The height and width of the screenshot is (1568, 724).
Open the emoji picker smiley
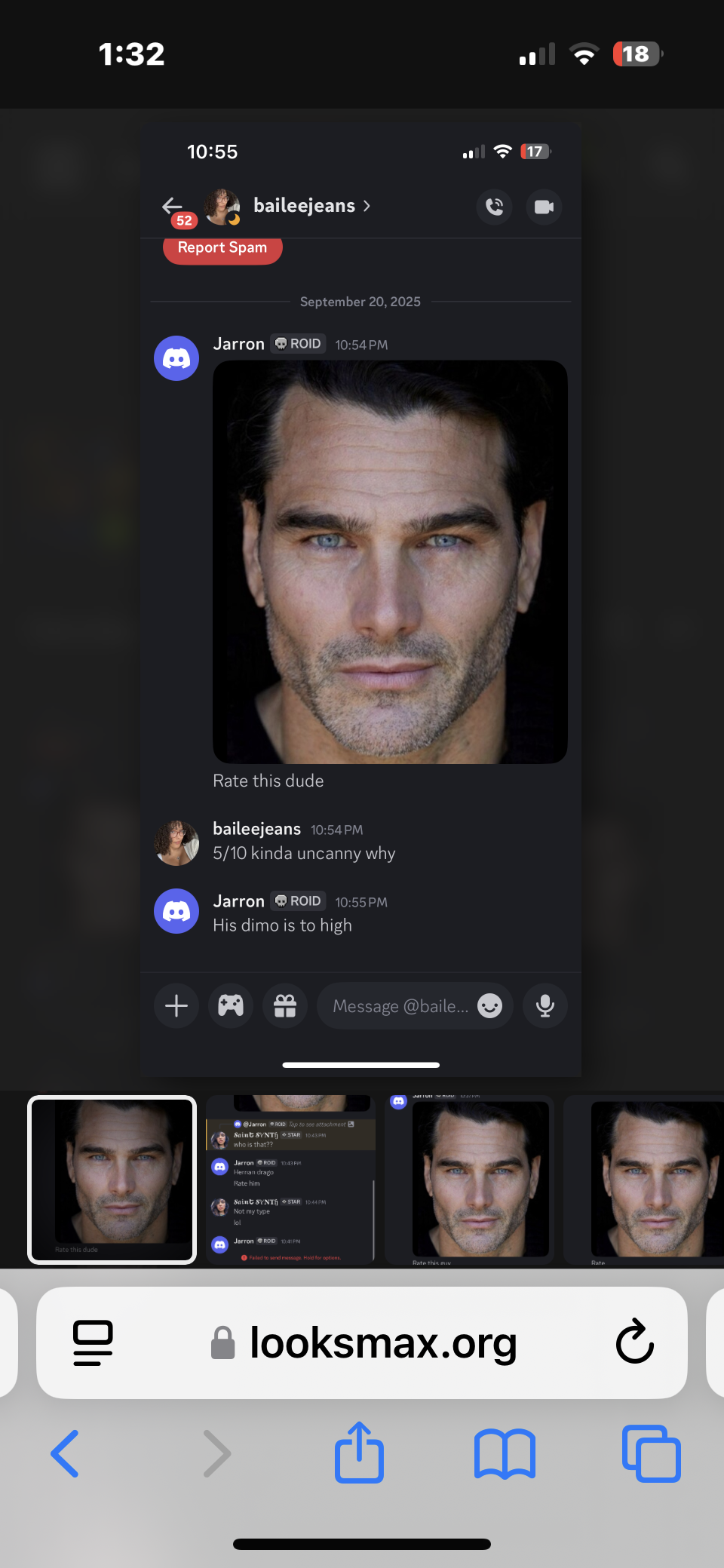[x=490, y=1005]
